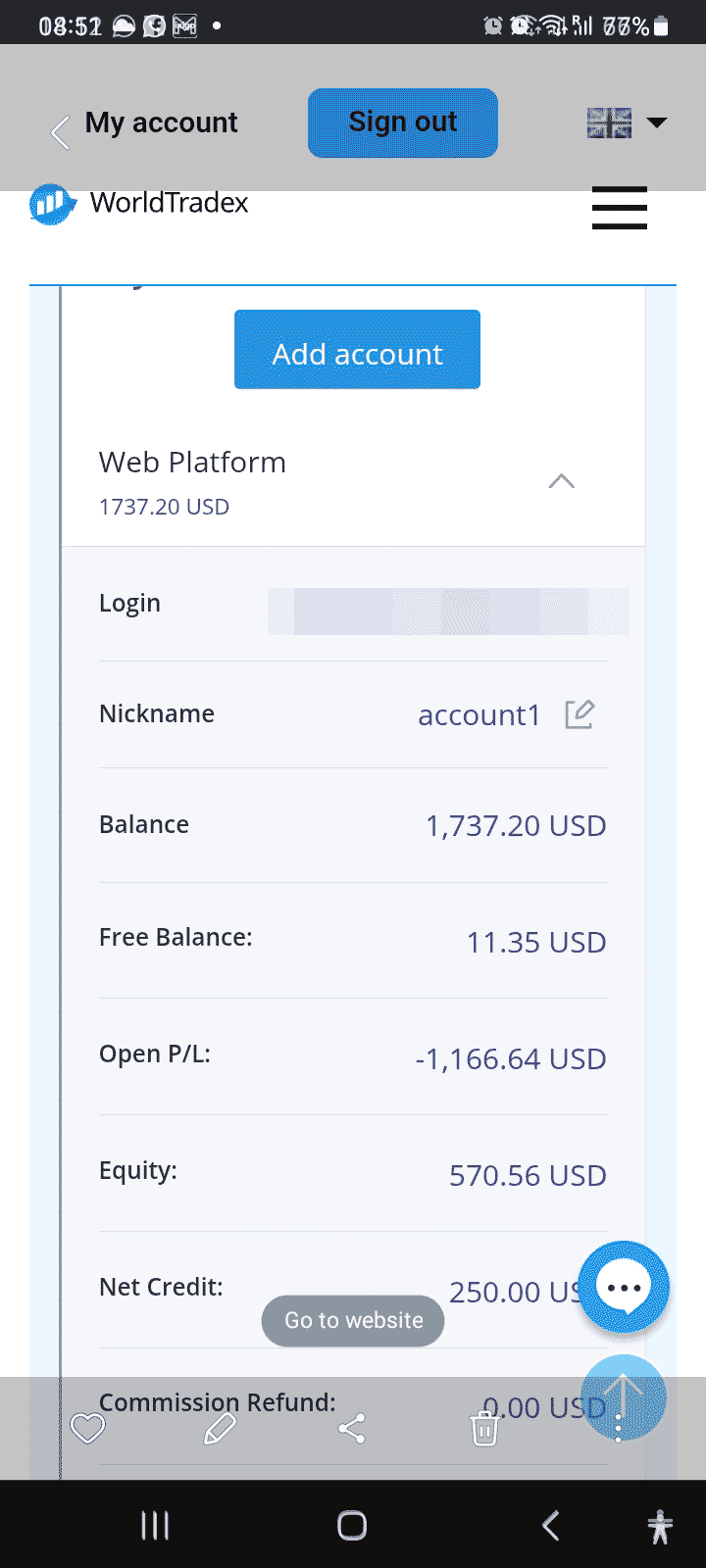This screenshot has width=706, height=1568.
Task: Open the live chat bubble
Action: 624,1287
